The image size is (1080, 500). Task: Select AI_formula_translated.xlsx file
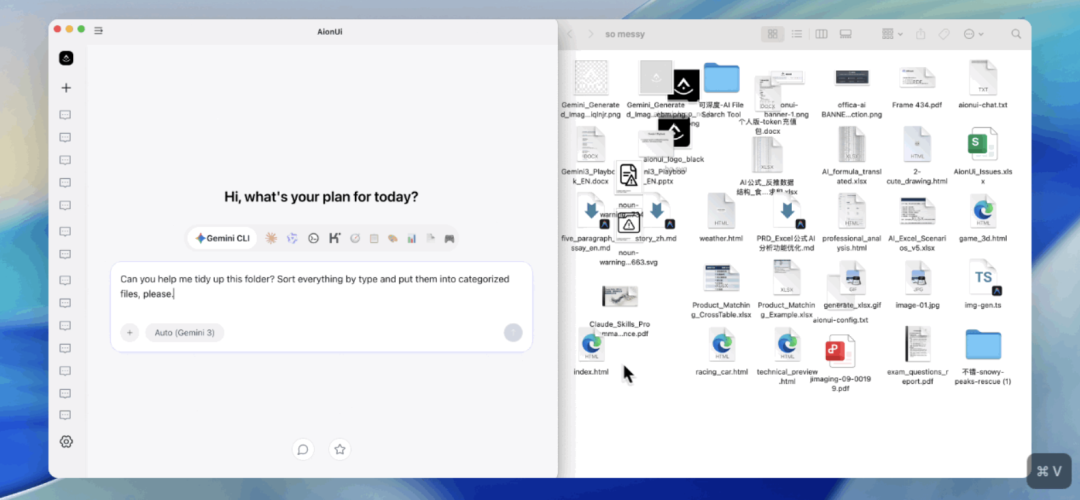[851, 145]
